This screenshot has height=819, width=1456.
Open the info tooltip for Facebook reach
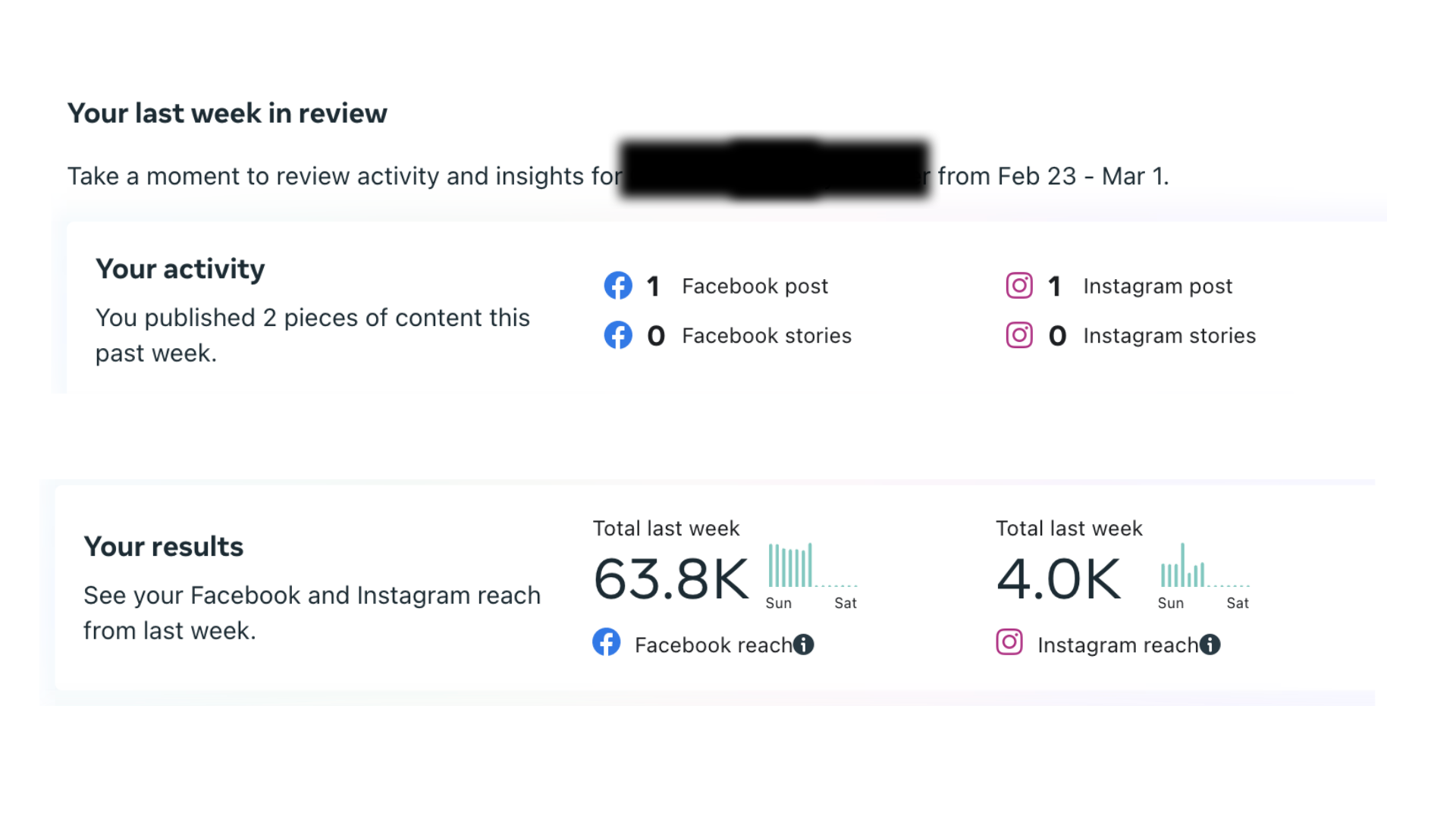point(804,645)
